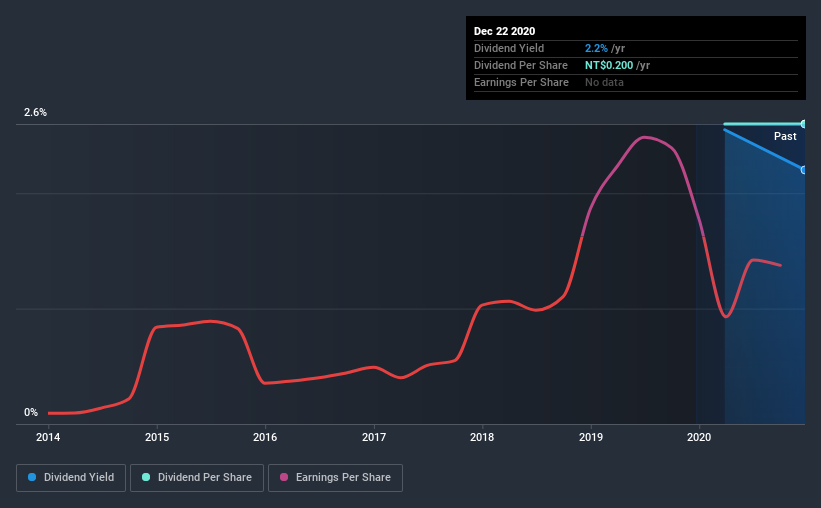Click the blue Dividend Yield legend dot
Screen dimensions: 821x508
coord(32,477)
